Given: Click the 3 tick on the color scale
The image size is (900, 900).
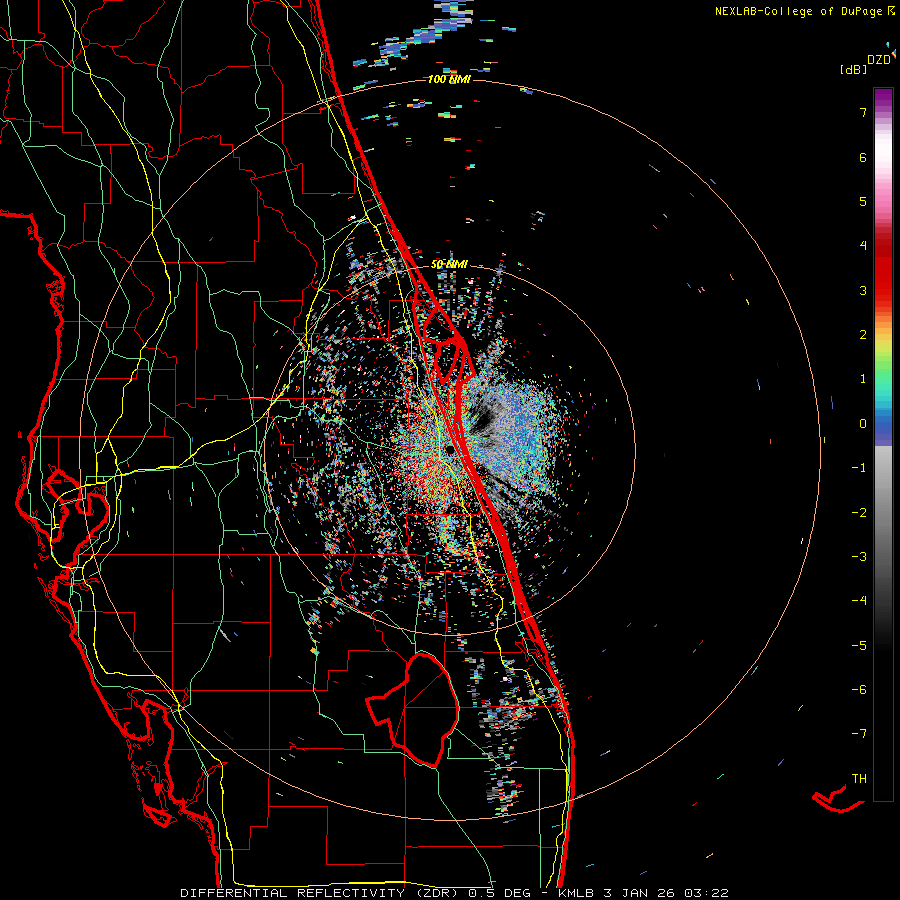Looking at the screenshot, I should click(x=863, y=290).
